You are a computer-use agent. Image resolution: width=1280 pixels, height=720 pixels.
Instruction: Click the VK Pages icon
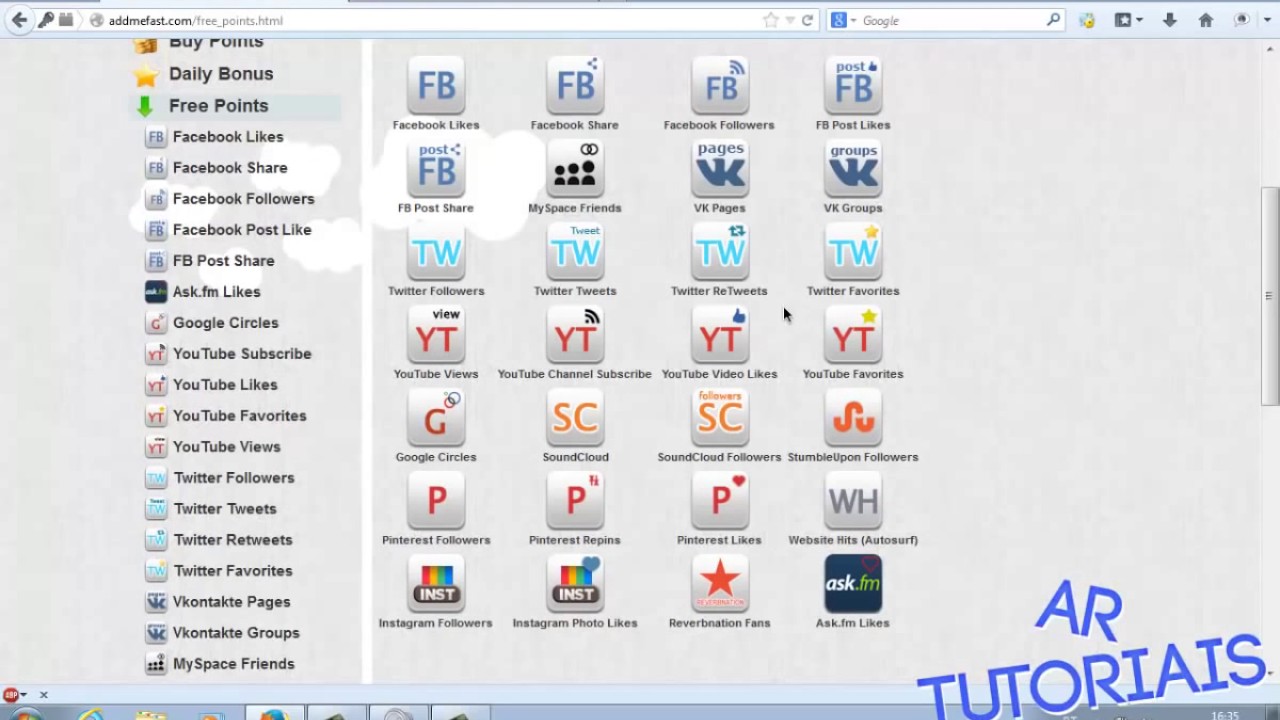tap(720, 169)
